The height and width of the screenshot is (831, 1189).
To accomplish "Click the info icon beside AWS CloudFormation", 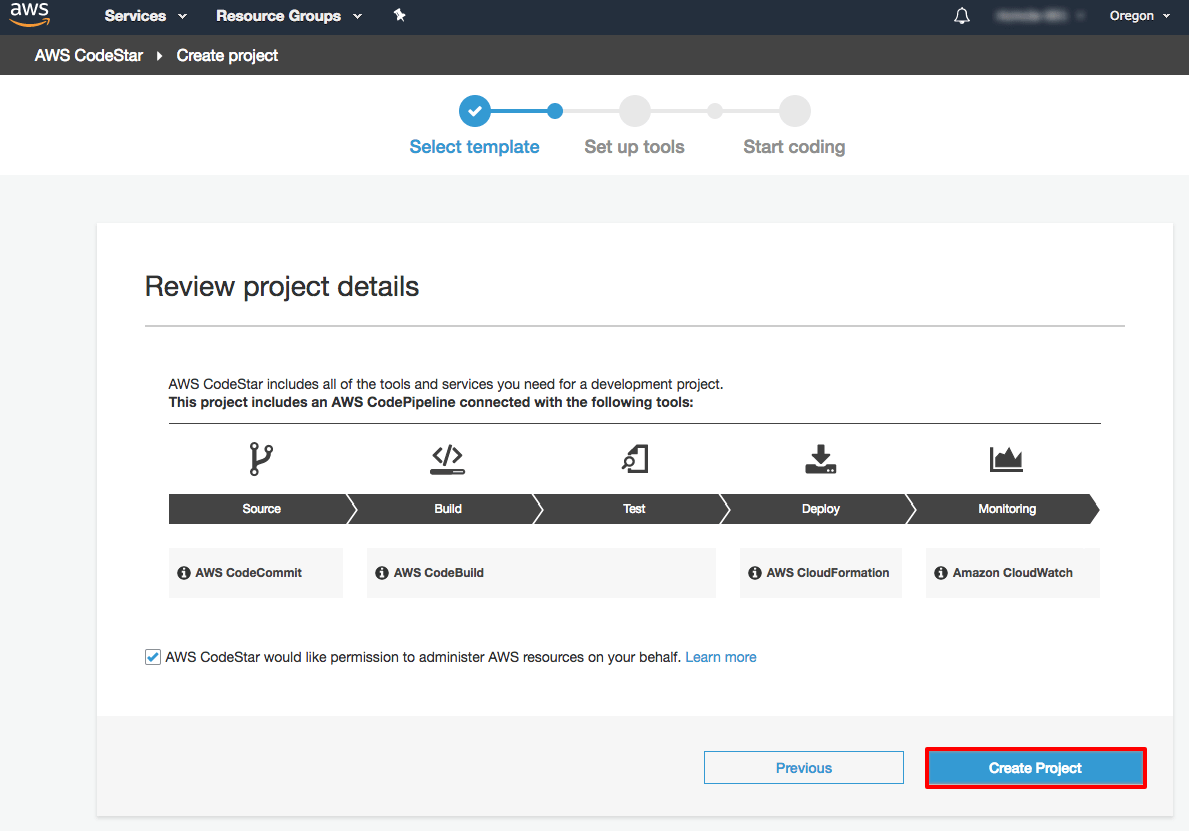I will [754, 573].
